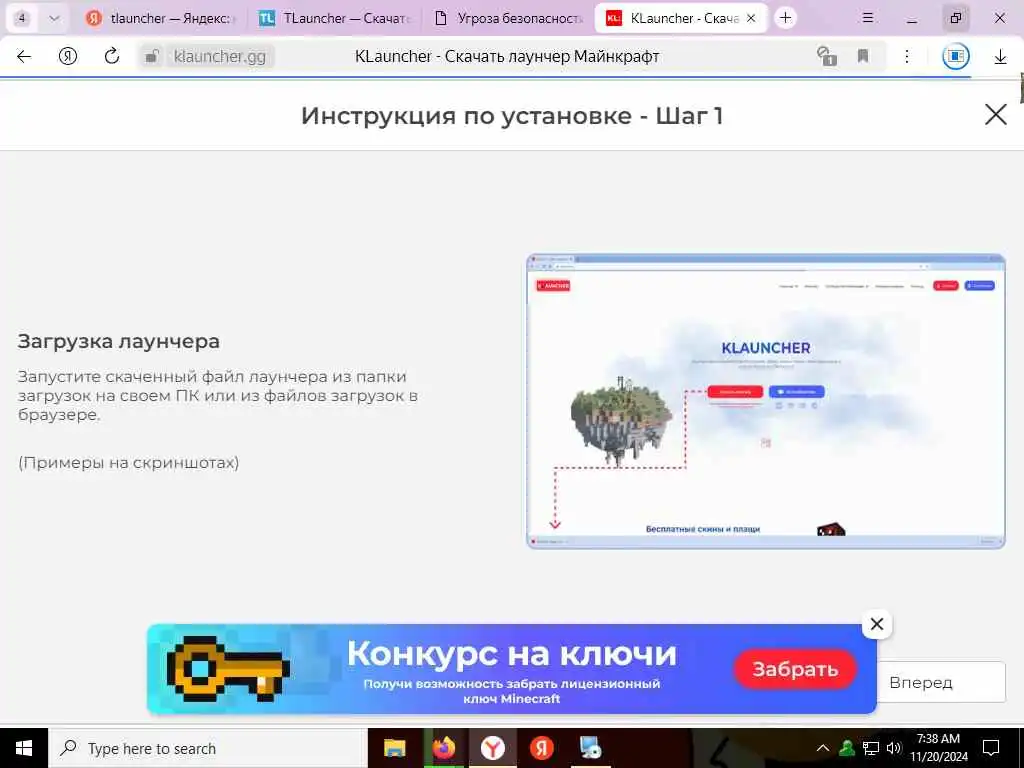Click the Вперед button
This screenshot has width=1024, height=768.
[940, 682]
